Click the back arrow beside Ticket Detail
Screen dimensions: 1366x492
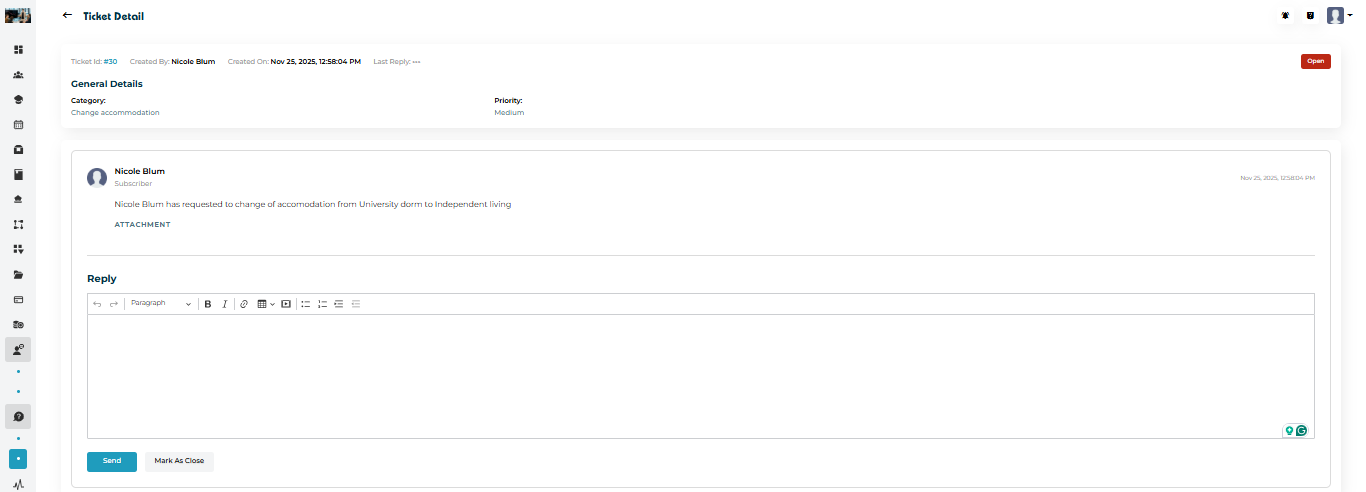point(67,16)
